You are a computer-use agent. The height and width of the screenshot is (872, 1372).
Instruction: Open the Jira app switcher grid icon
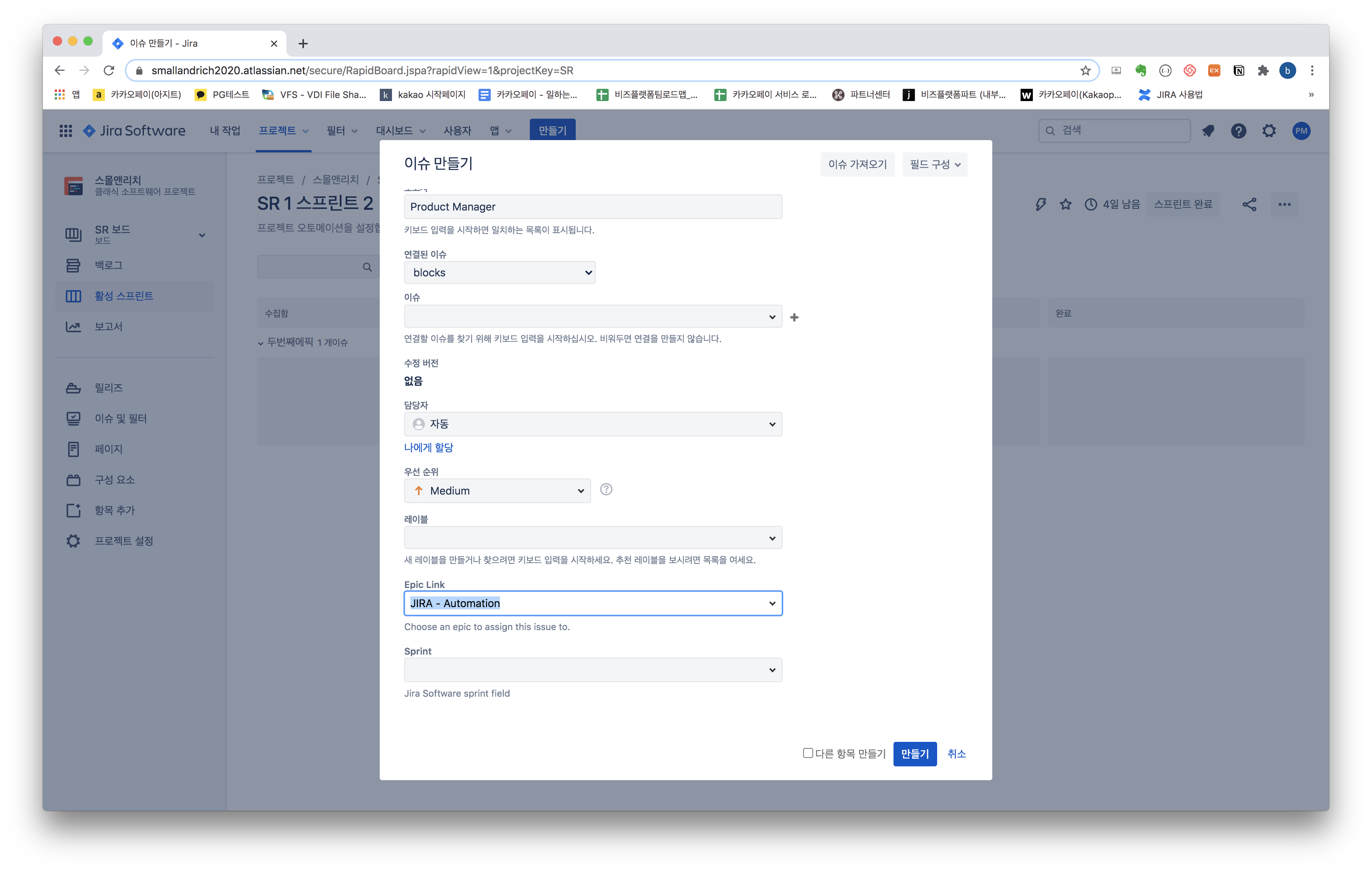pos(65,131)
